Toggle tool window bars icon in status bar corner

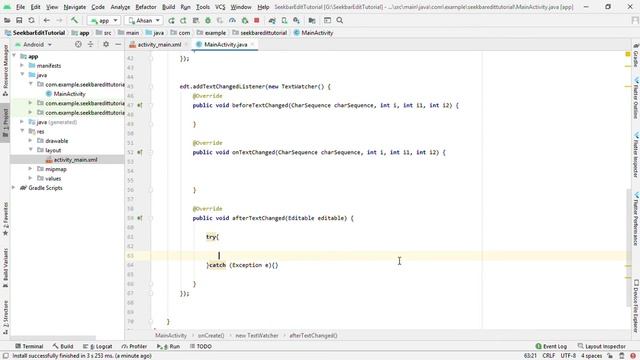pos(6,356)
